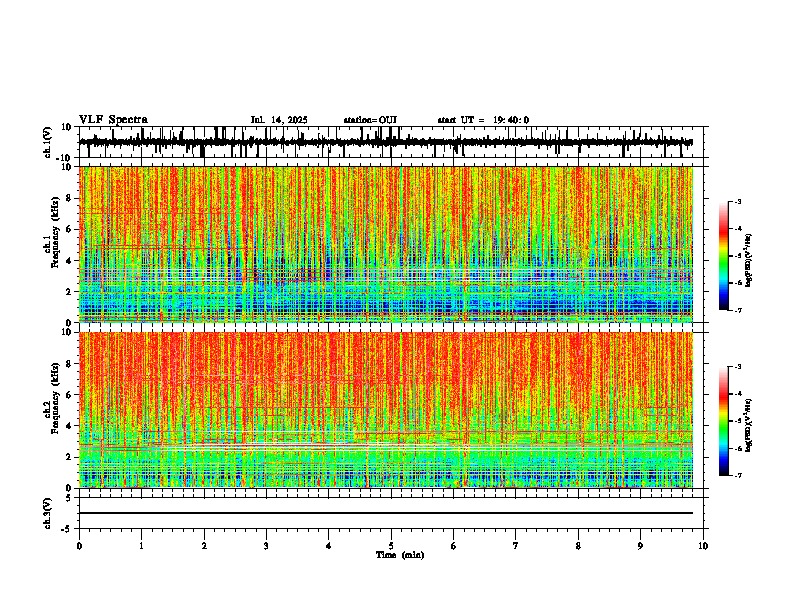
Task: Click the ch.2 colorbar log(PSD) label
Action: [748, 425]
